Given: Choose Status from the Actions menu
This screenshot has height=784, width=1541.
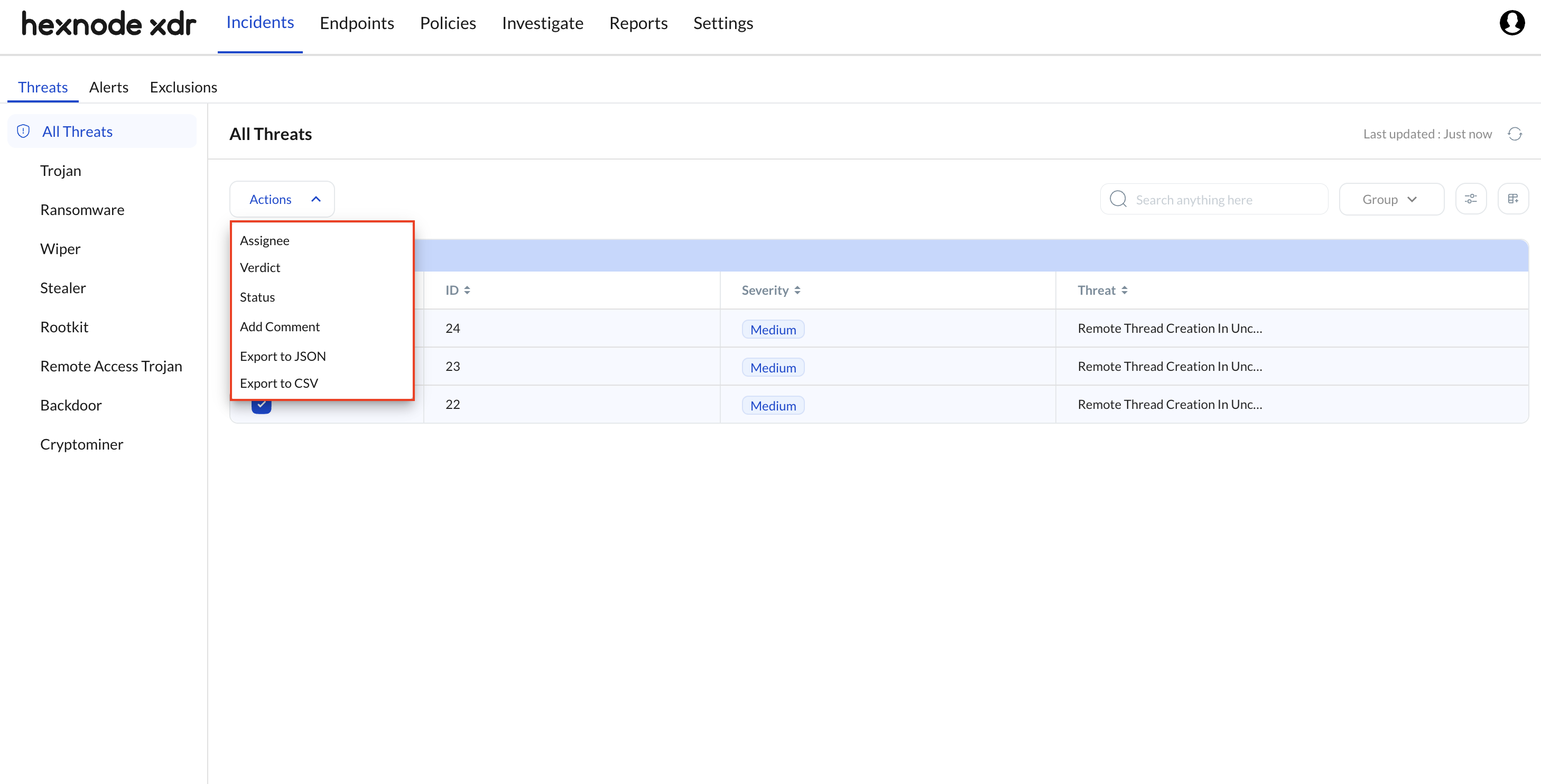Looking at the screenshot, I should tap(257, 297).
